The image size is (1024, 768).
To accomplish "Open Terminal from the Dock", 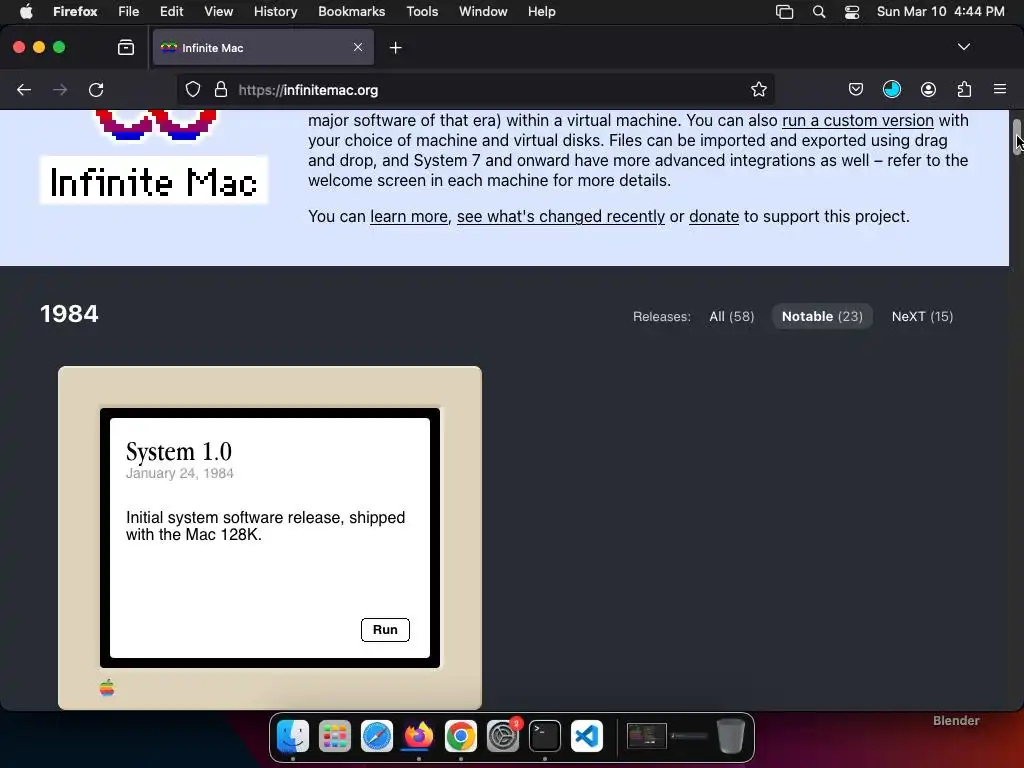I will pyautogui.click(x=545, y=736).
